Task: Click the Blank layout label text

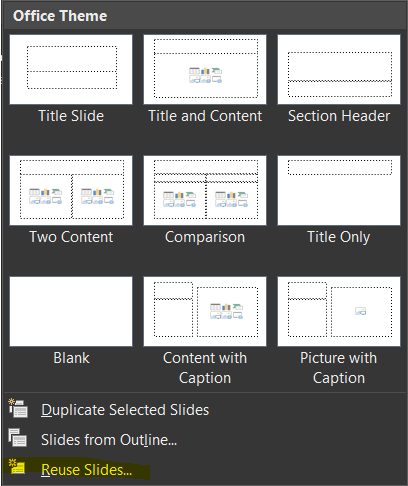Action: point(71,358)
